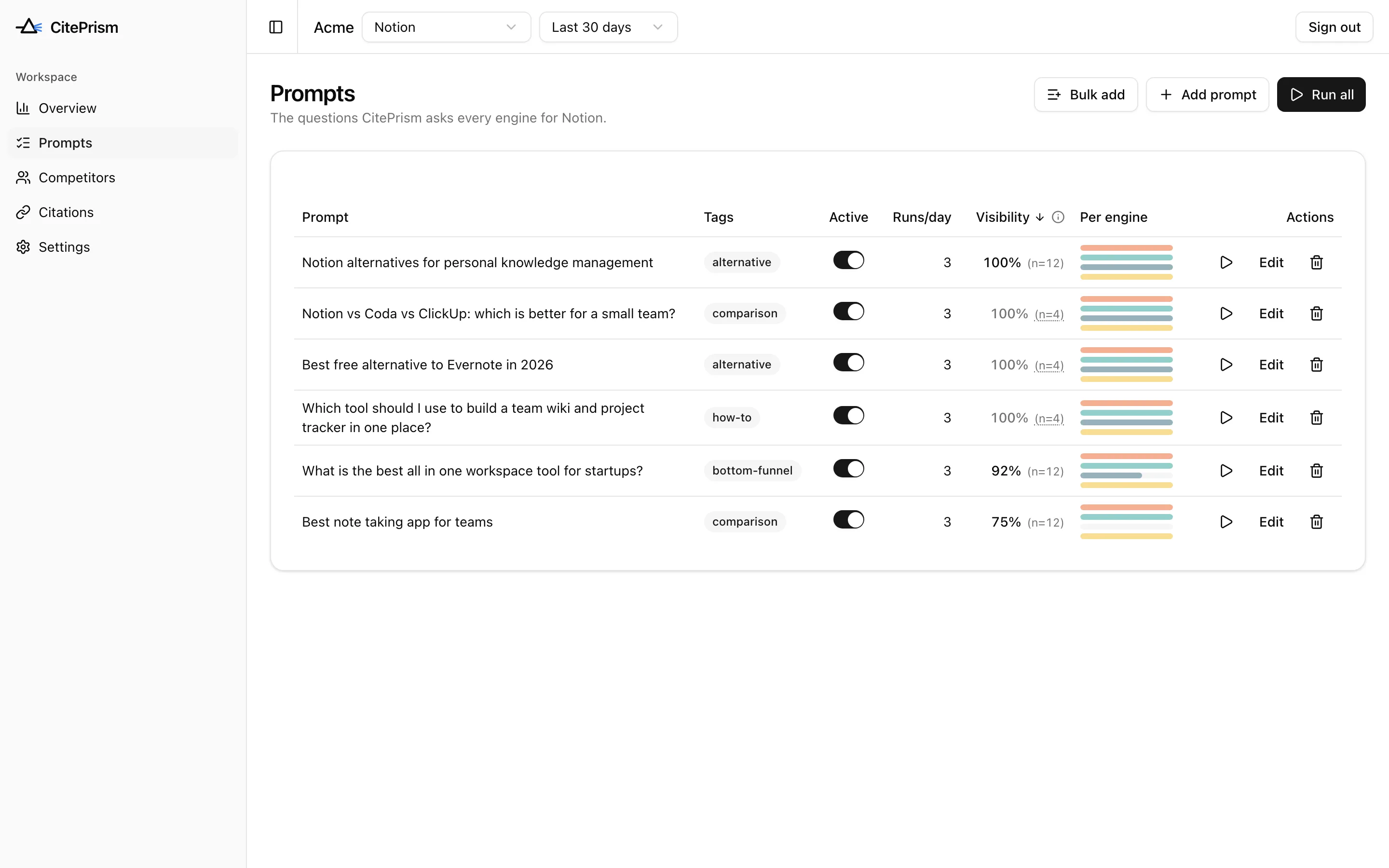Navigate to Citations
The width and height of the screenshot is (1389, 868).
pyautogui.click(x=122, y=212)
